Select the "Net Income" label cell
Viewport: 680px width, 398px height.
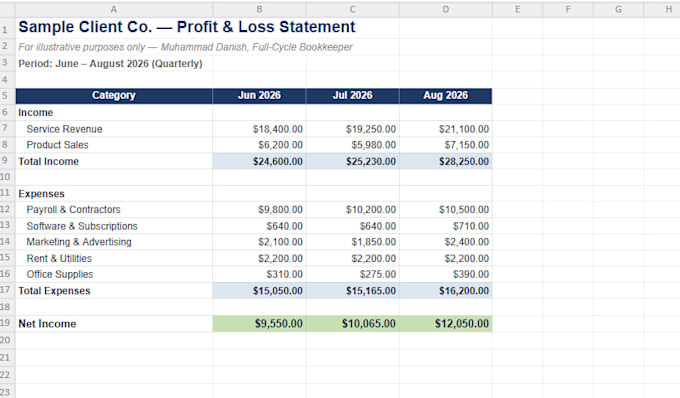tap(114, 324)
